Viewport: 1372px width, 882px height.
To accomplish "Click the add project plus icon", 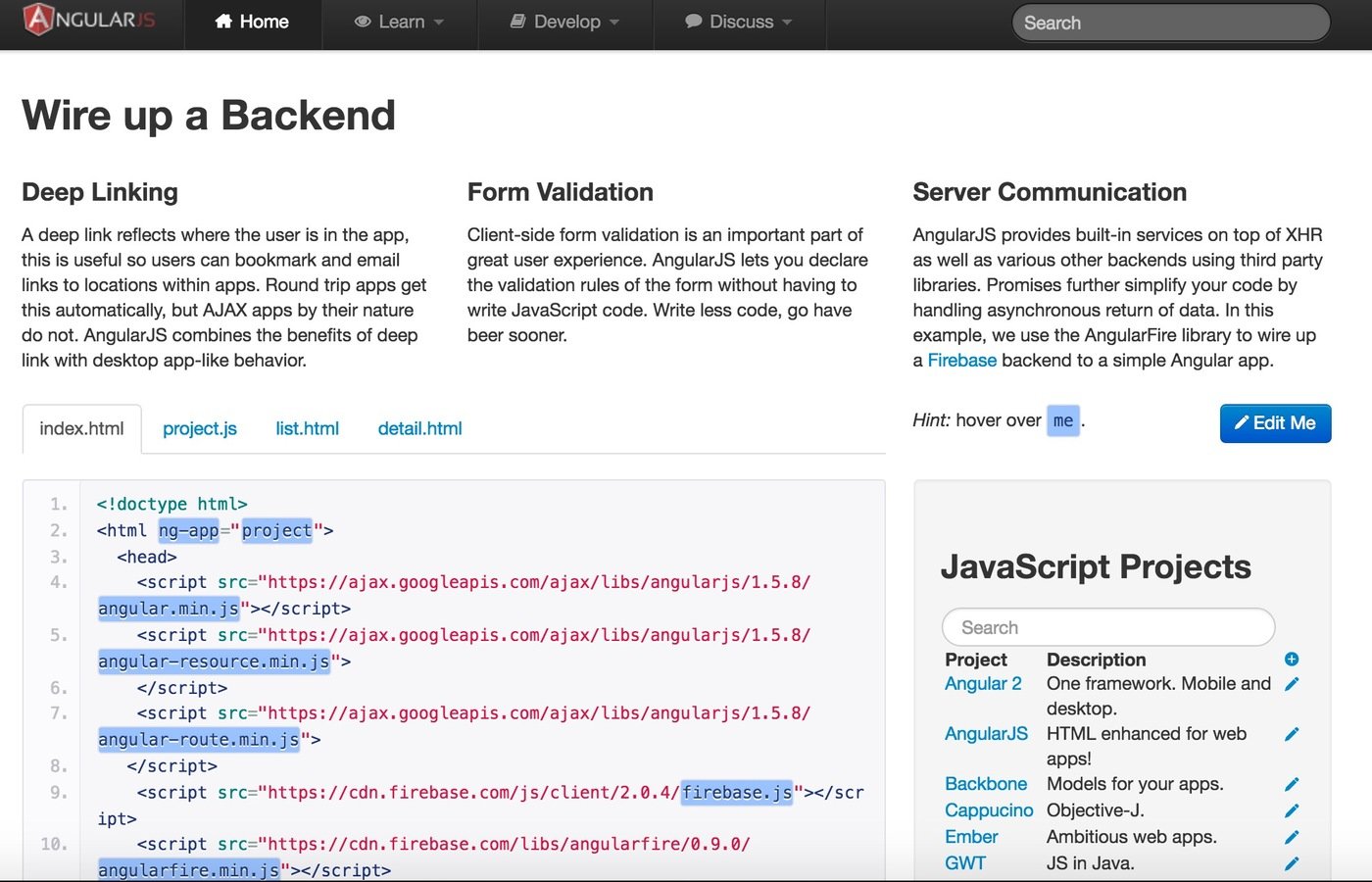I will click(x=1292, y=659).
